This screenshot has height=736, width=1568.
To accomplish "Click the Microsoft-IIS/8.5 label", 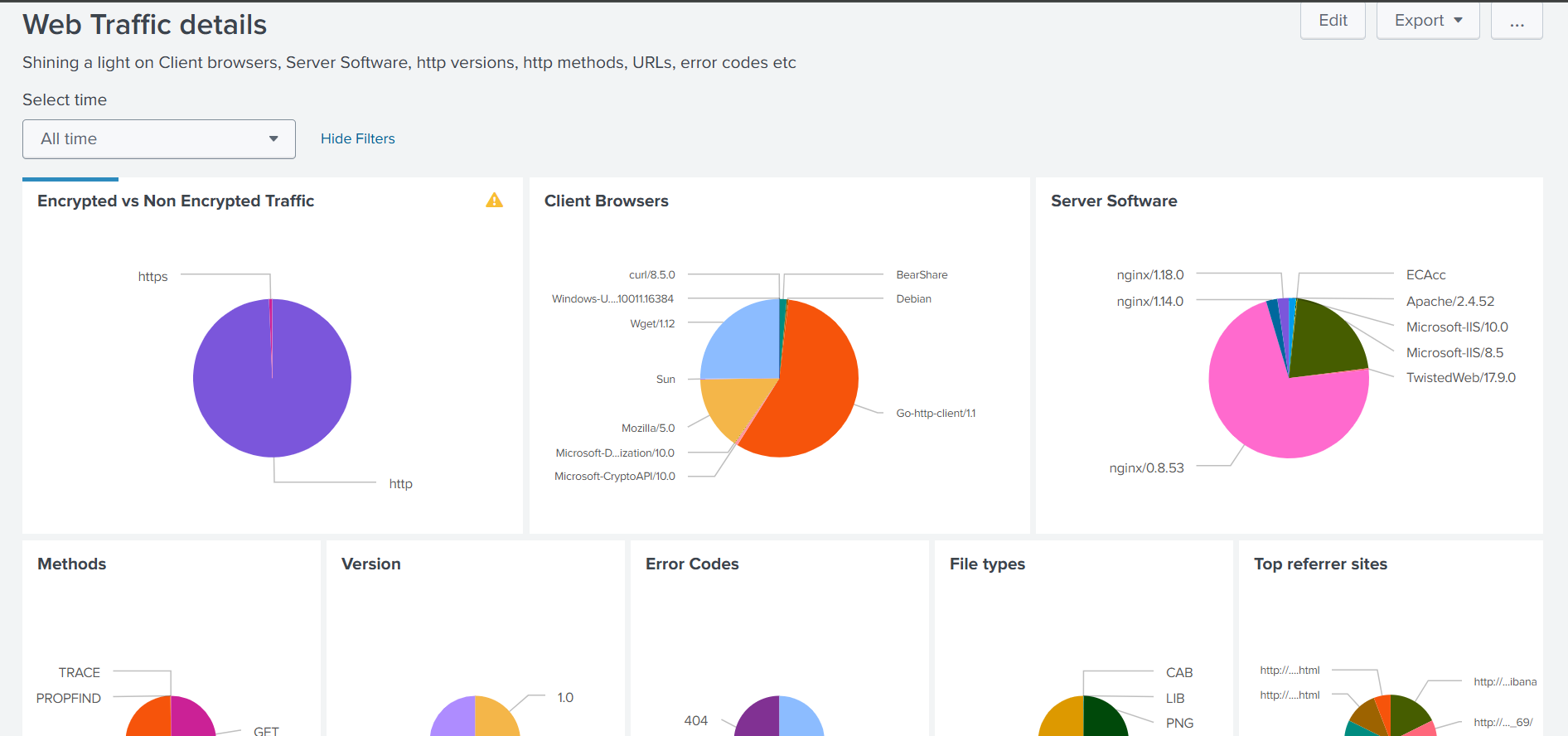I will (x=1454, y=353).
